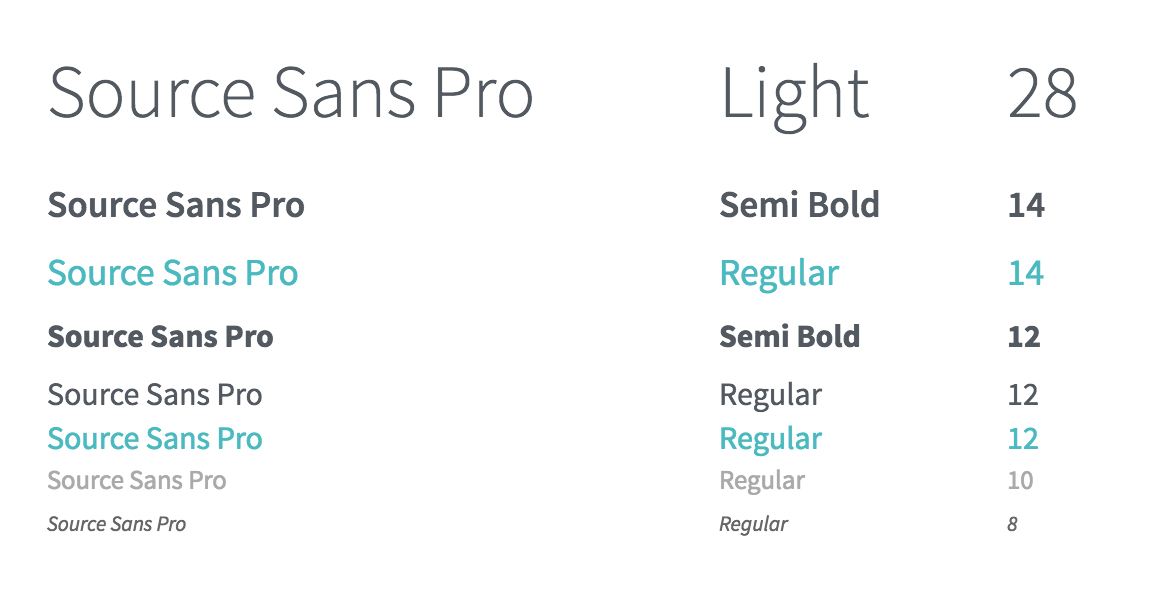Viewport: 1150px width, 592px height.
Task: Select the small italic "Source Sans Pro" sample
Action: click(117, 524)
